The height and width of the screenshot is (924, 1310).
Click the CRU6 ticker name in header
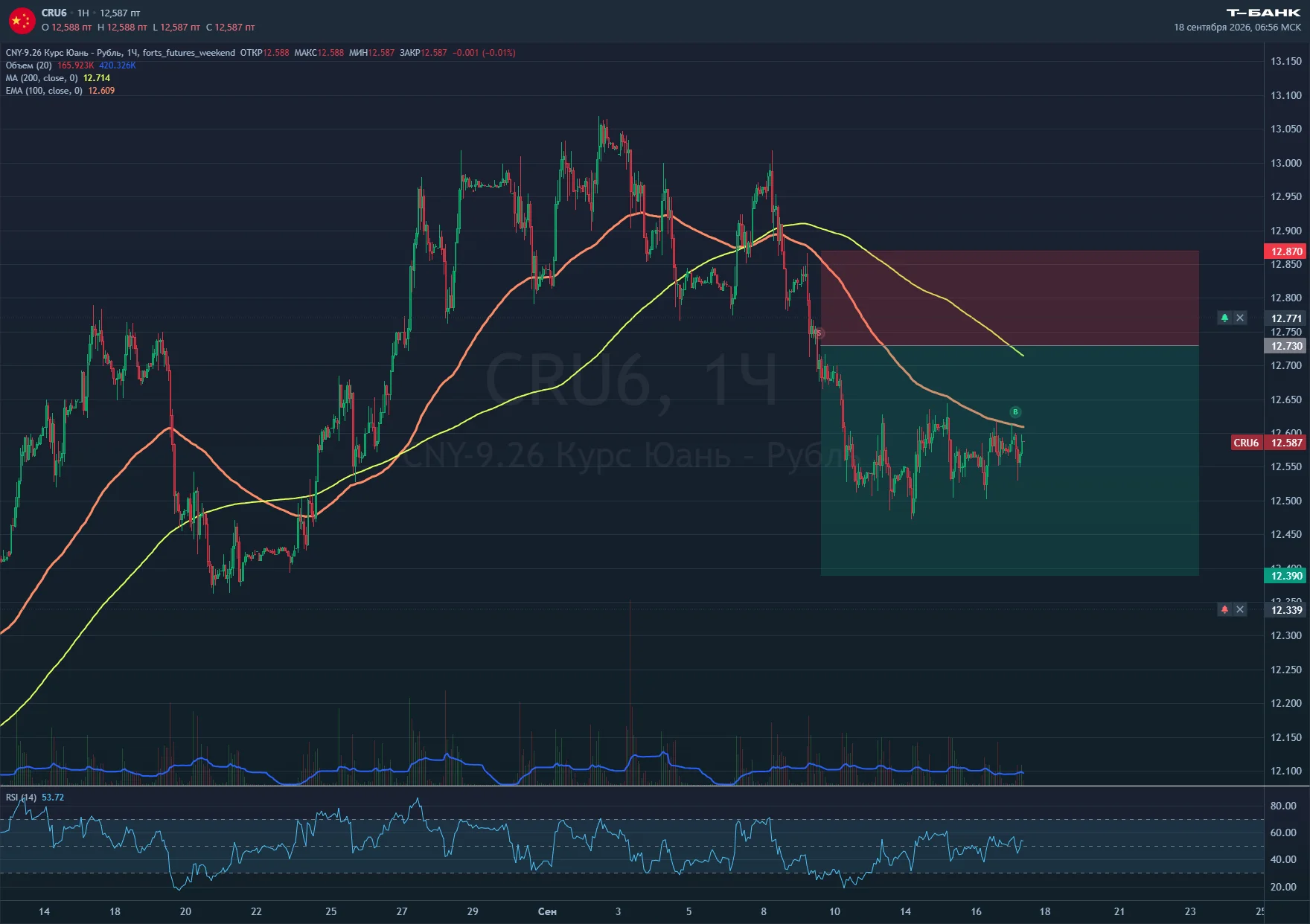[54, 13]
